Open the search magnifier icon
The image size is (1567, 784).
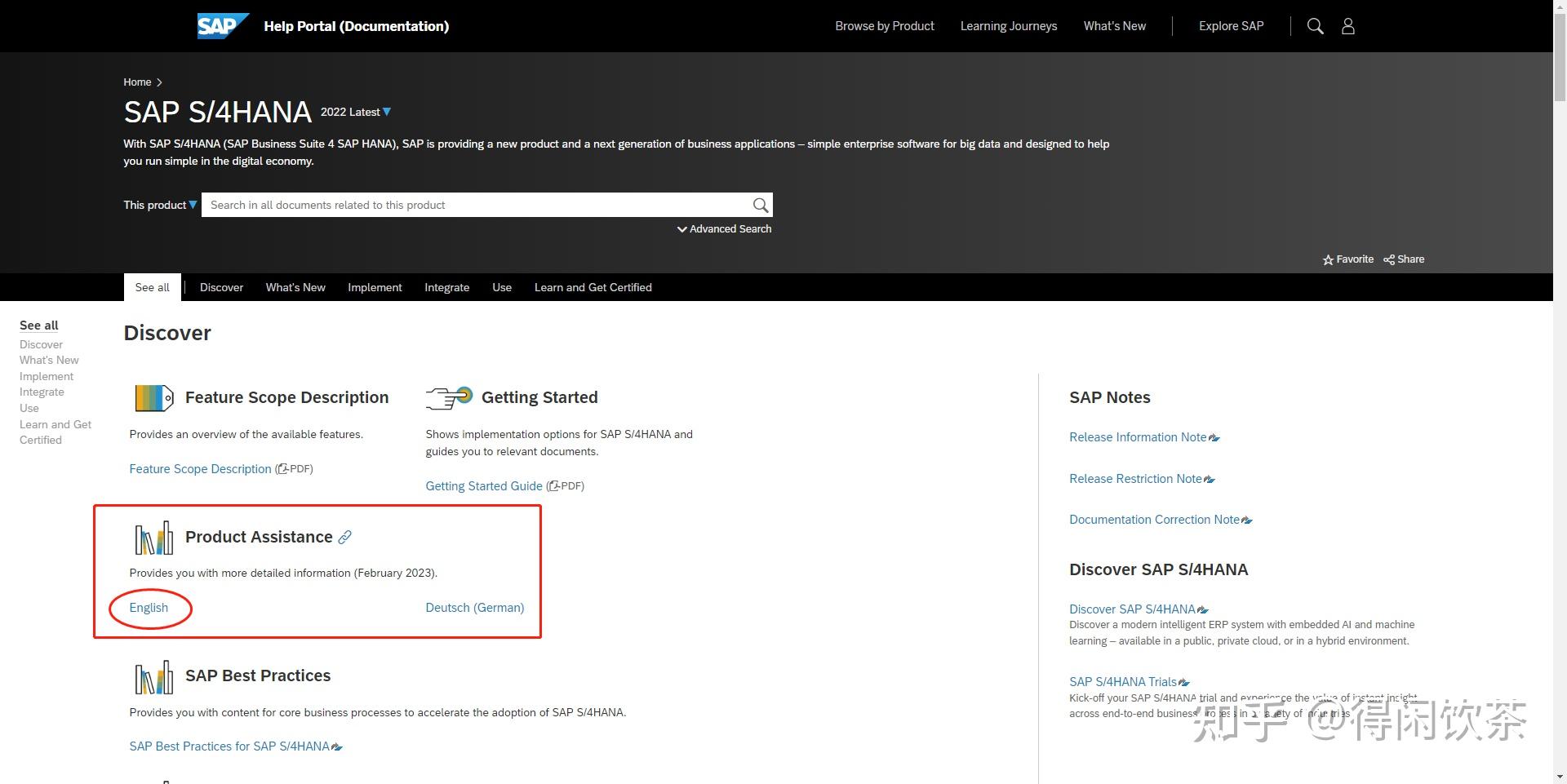[1315, 26]
